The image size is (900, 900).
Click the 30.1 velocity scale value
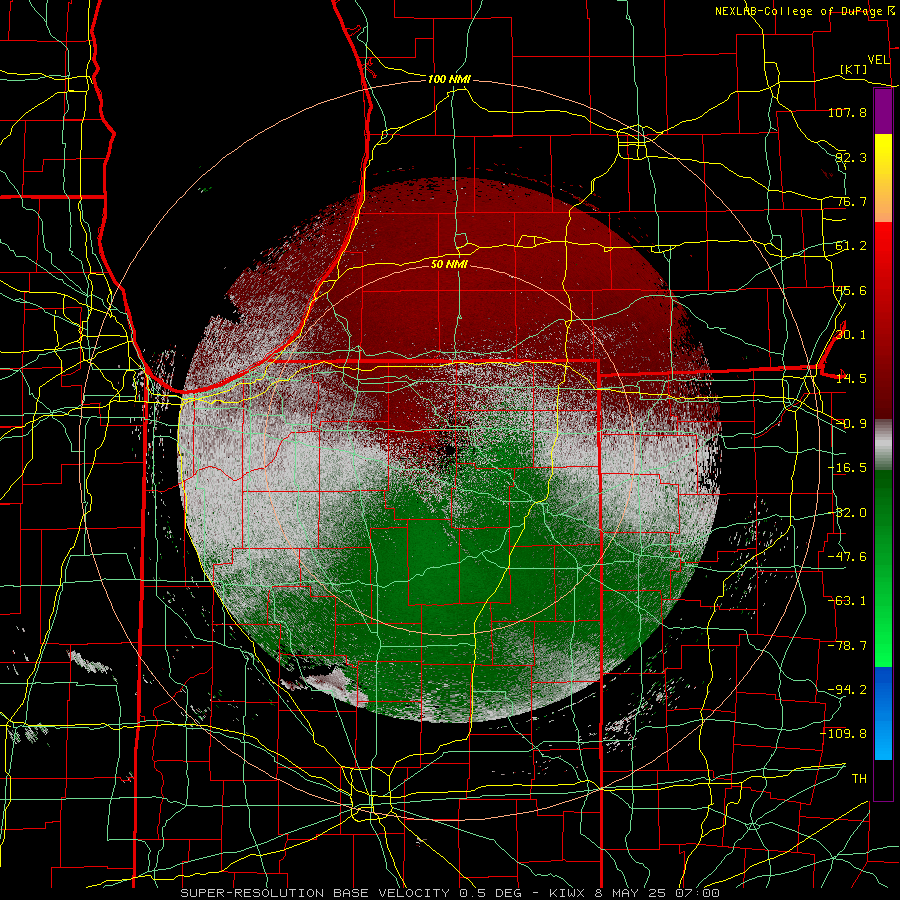851,335
